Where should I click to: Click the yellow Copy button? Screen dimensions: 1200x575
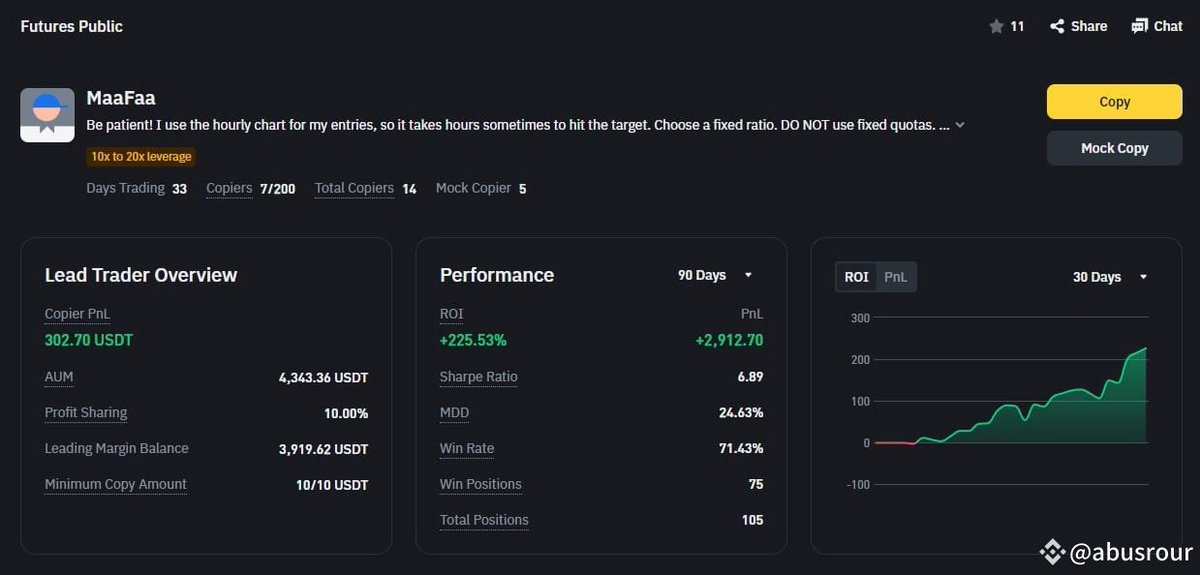[x=1114, y=102]
